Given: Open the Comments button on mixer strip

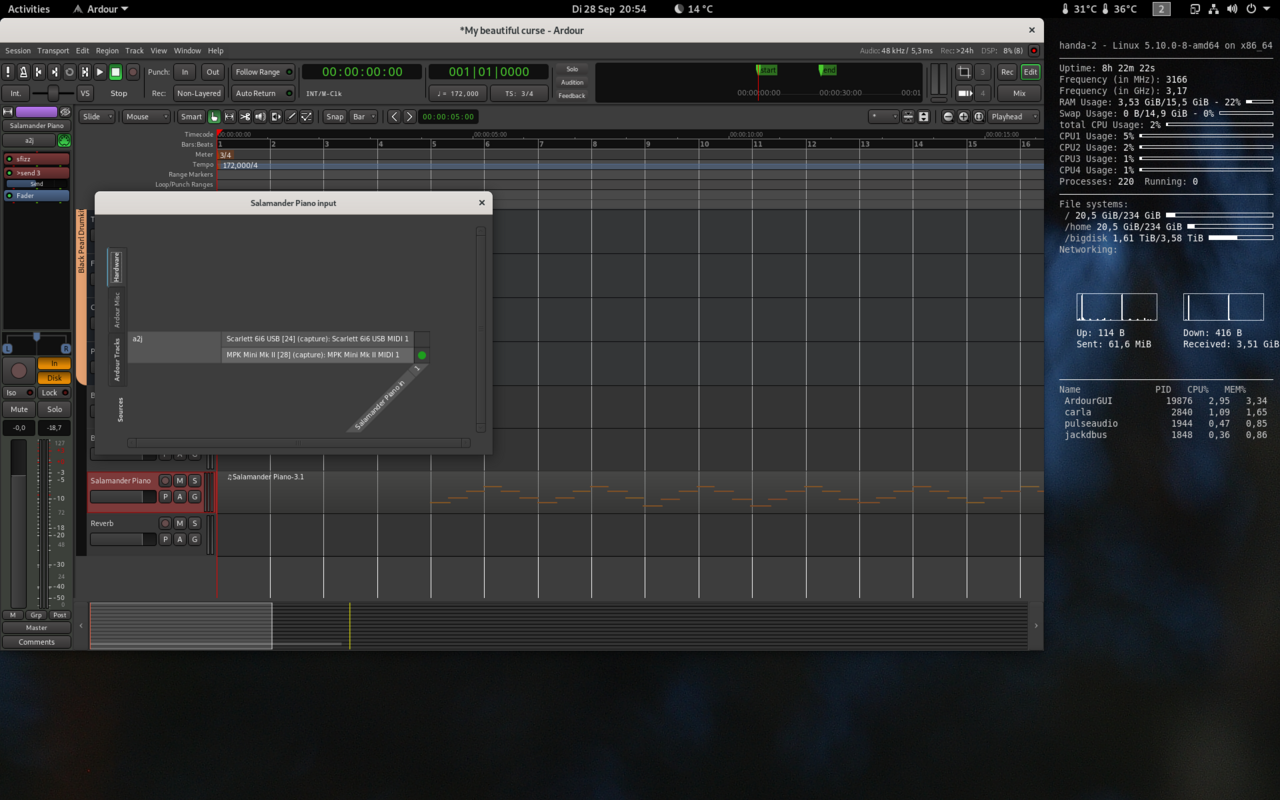Looking at the screenshot, I should coord(36,642).
